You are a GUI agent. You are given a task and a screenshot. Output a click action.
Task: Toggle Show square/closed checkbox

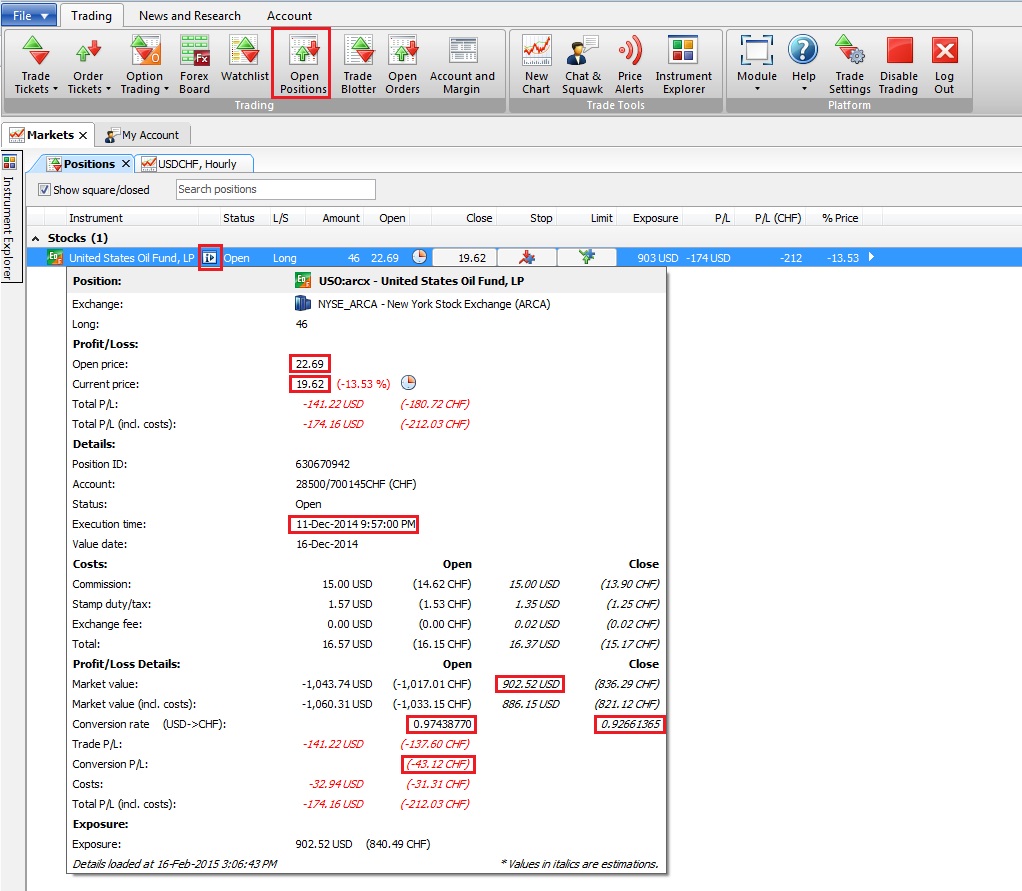point(44,190)
